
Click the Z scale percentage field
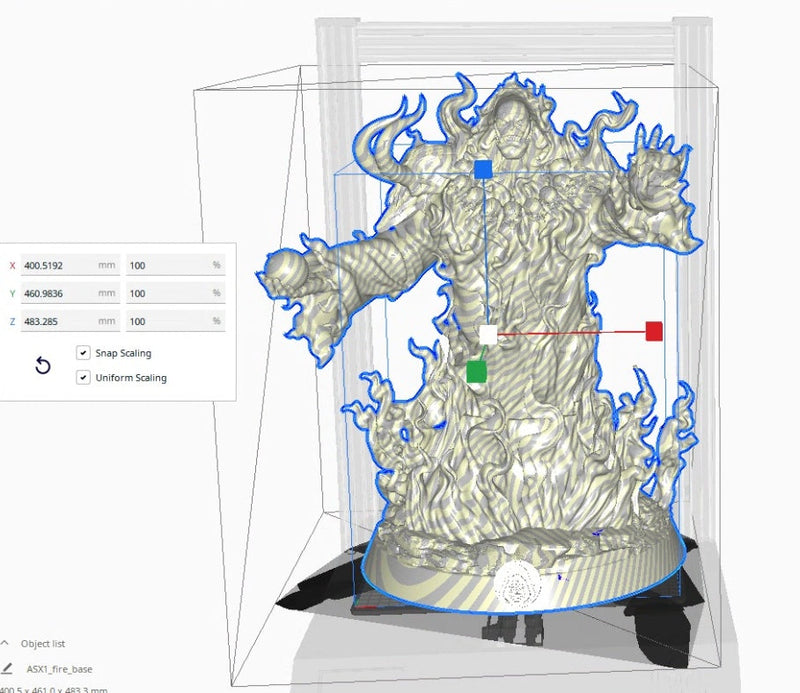173,322
